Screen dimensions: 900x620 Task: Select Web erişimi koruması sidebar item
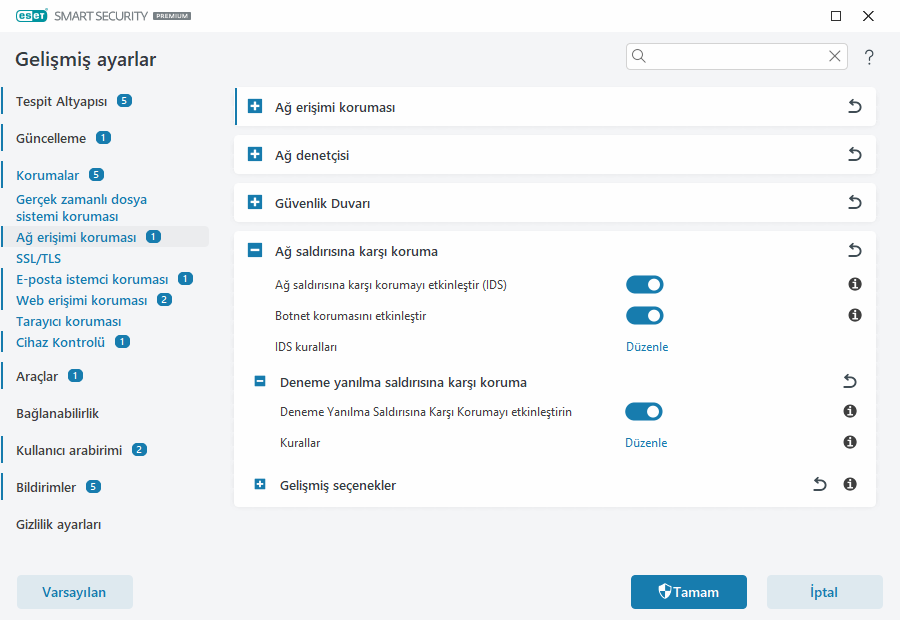(x=81, y=300)
